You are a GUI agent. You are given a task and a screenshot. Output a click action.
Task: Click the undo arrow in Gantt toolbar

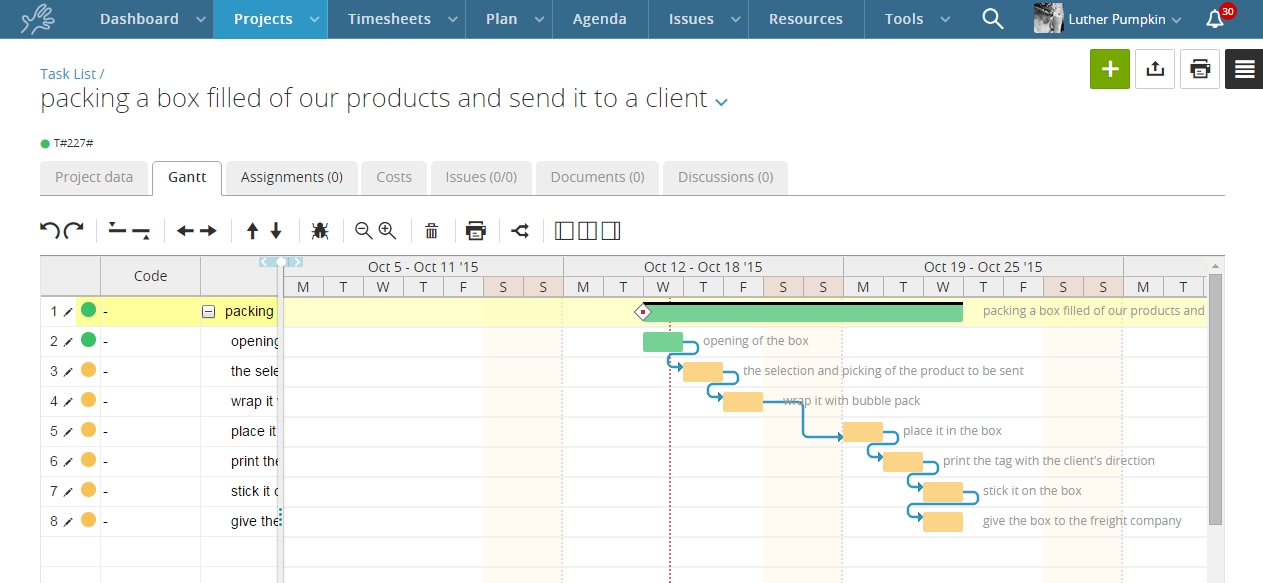coord(49,231)
